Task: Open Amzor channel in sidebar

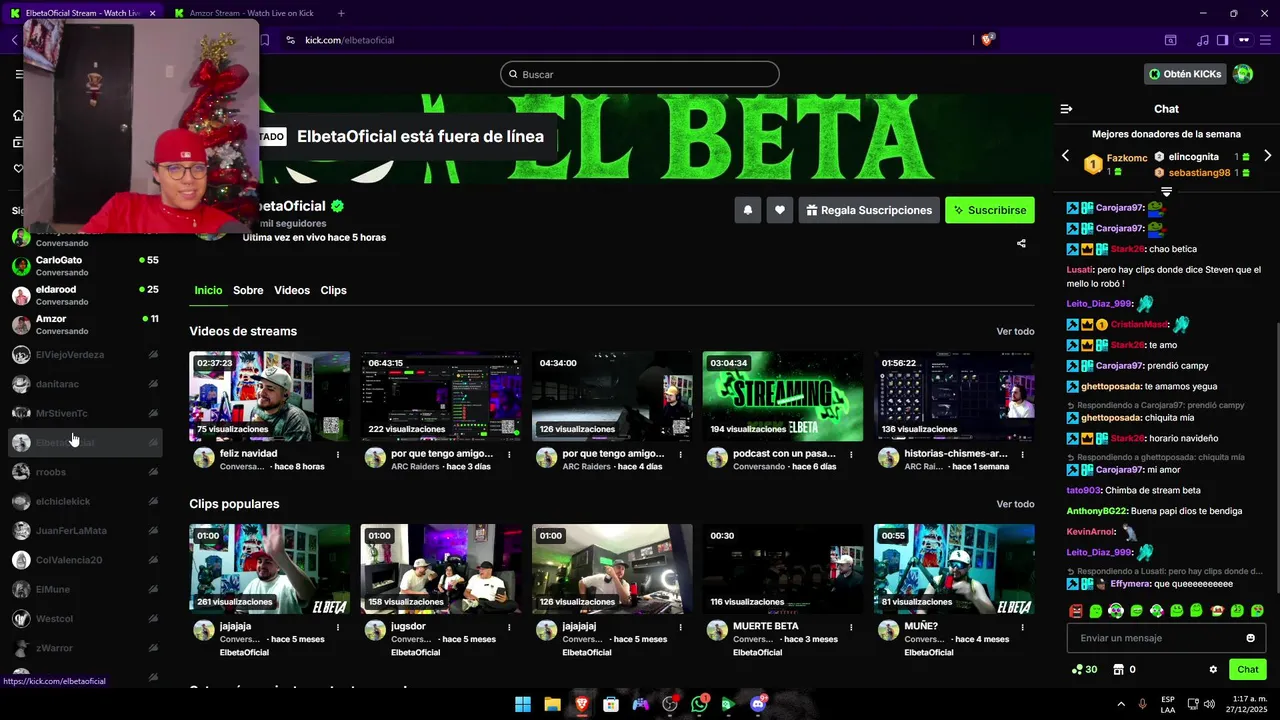Action: [x=86, y=325]
